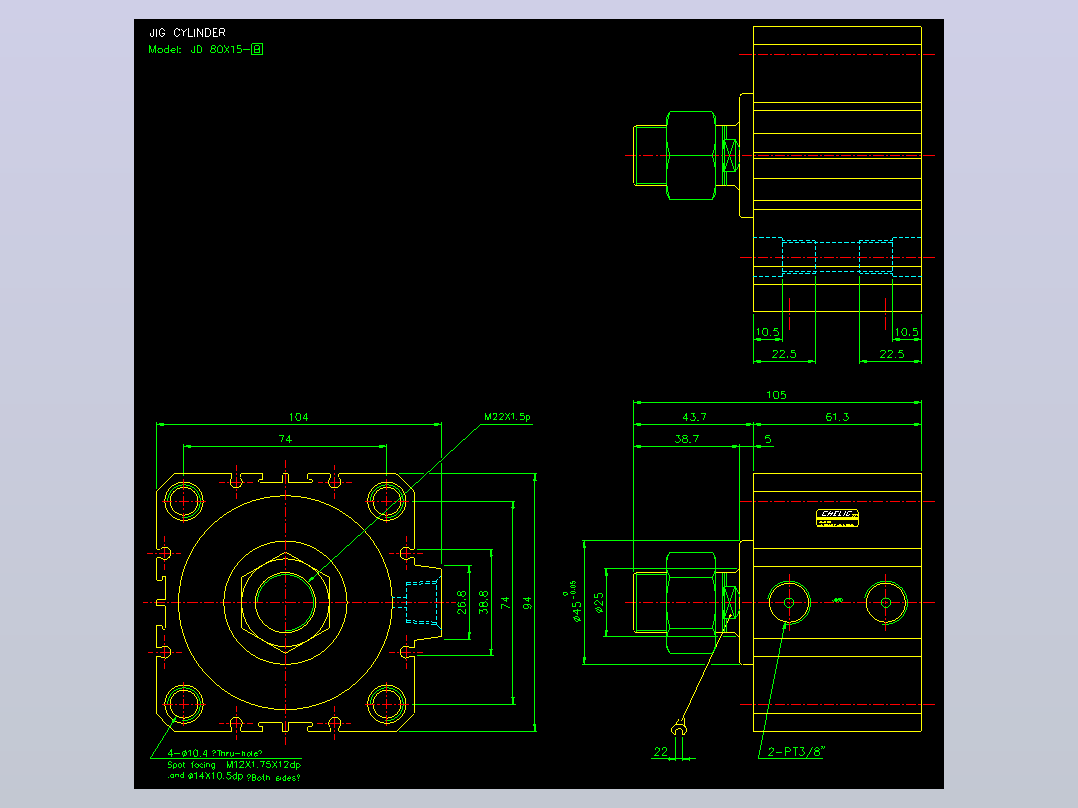Click the 'Model: JD 80X15-B' label
The image size is (1078, 808).
[206, 50]
